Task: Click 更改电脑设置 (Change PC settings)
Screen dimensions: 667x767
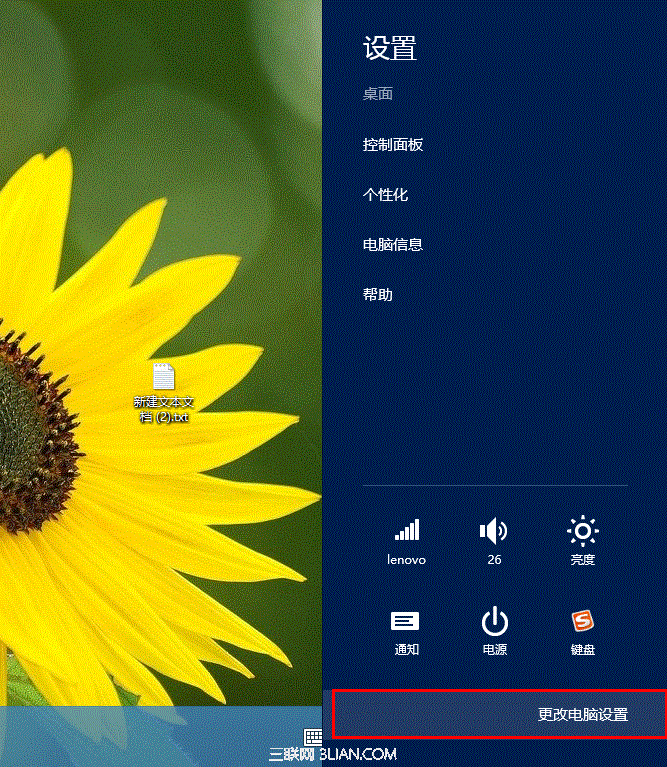Action: click(499, 714)
